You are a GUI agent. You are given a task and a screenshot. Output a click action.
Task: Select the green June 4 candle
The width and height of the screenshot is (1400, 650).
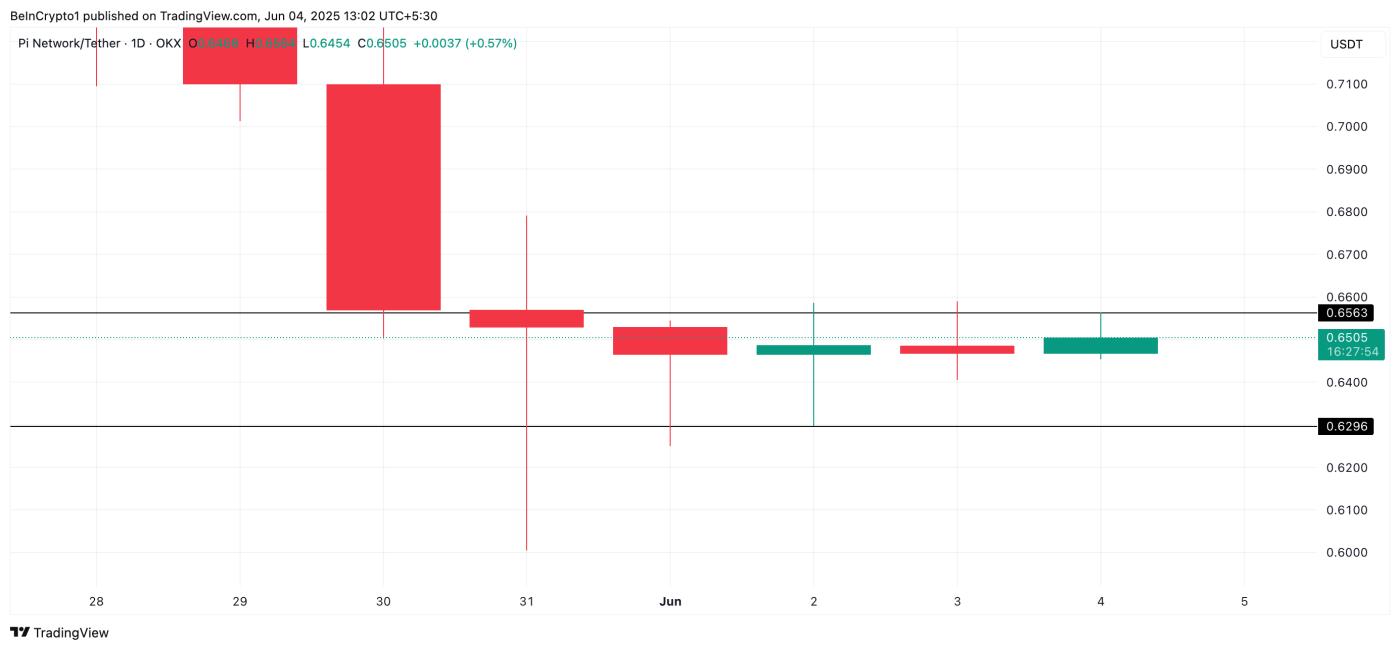[x=1100, y=345]
